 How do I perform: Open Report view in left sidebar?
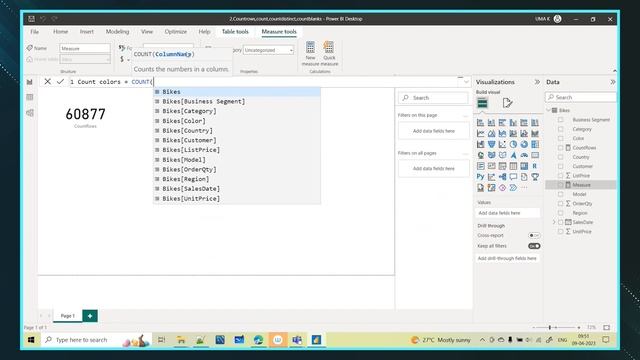pyautogui.click(x=30, y=82)
